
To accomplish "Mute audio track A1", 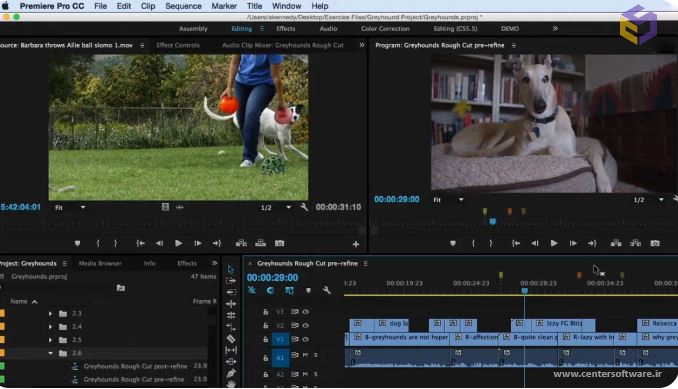I will 305,355.
